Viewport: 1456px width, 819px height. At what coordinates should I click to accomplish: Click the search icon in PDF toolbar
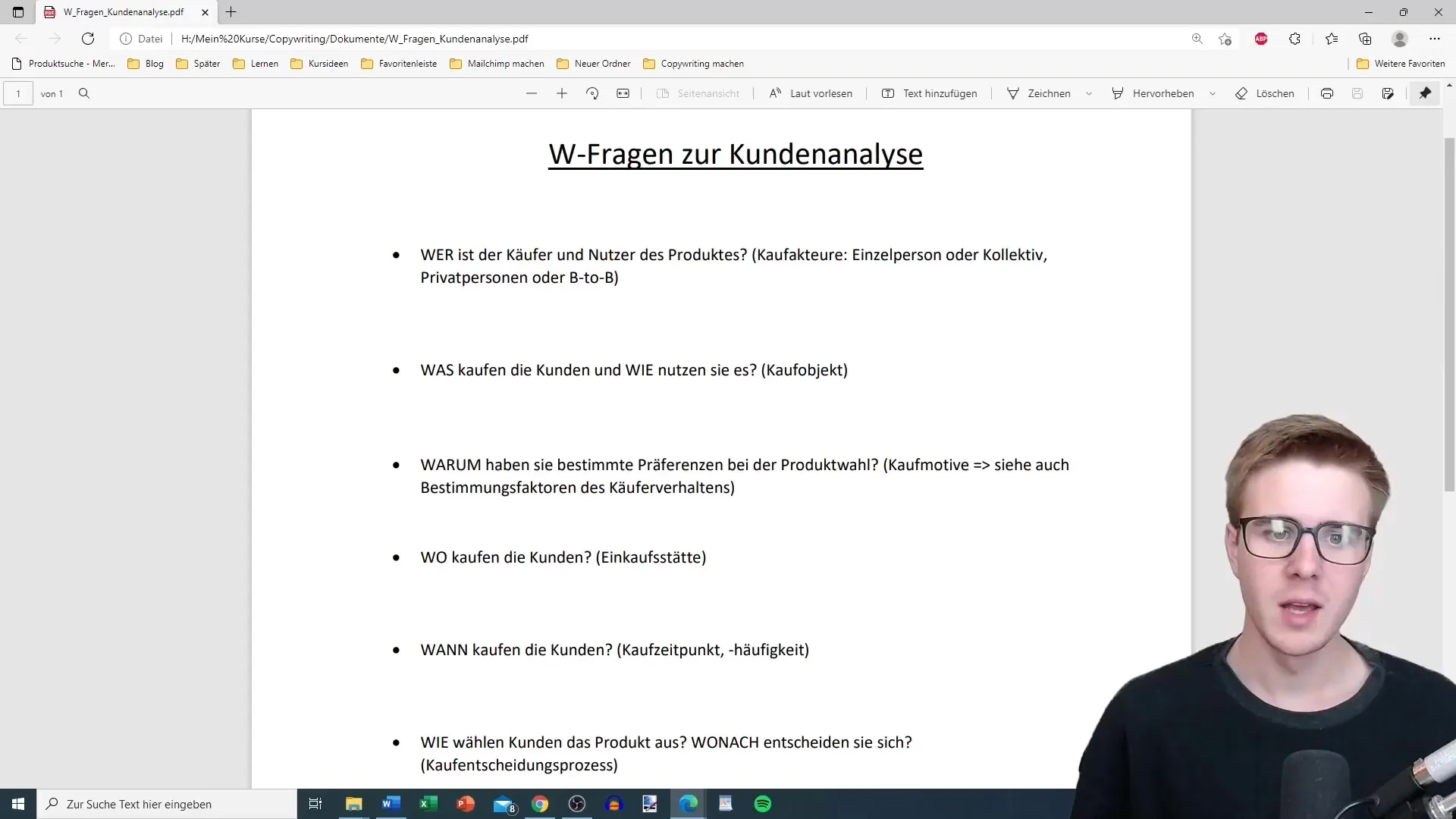coord(84,94)
